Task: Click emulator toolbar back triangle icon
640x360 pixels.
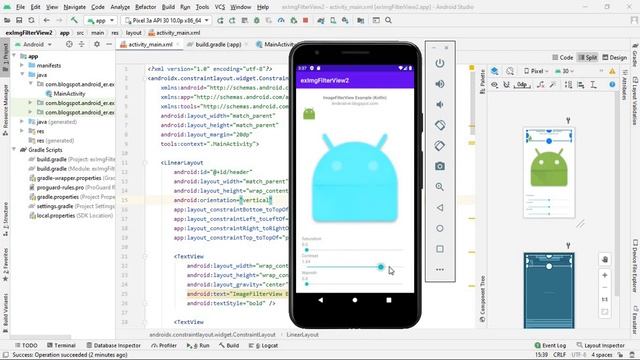Action: (440, 208)
